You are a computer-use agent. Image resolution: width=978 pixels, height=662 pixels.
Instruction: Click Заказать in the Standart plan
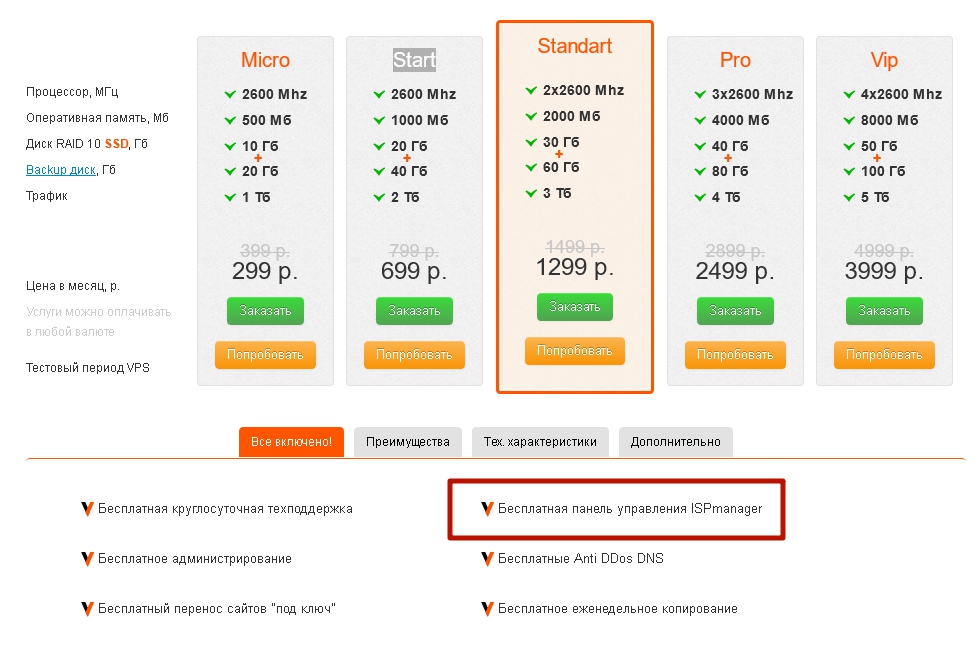click(574, 307)
